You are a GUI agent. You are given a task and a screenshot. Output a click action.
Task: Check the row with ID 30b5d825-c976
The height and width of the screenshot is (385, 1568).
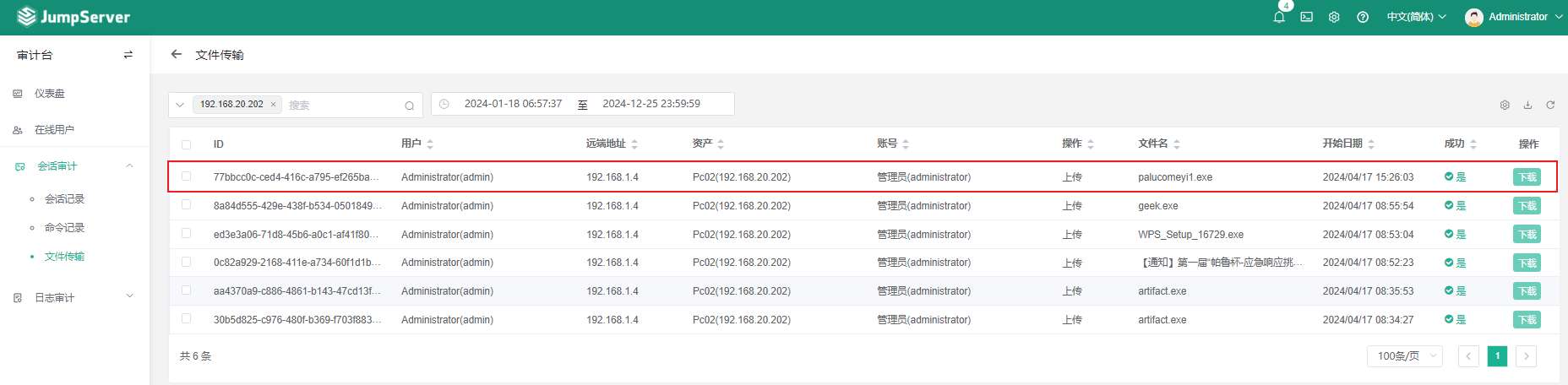(x=187, y=319)
